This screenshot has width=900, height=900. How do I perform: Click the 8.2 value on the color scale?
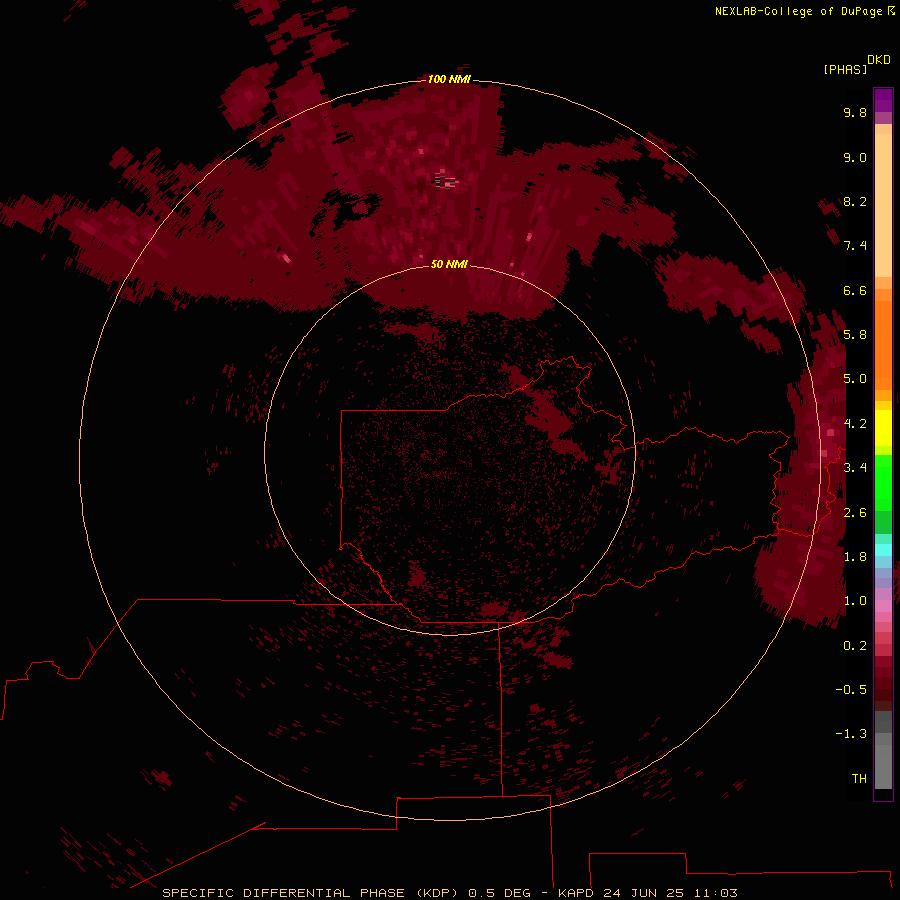coord(855,201)
